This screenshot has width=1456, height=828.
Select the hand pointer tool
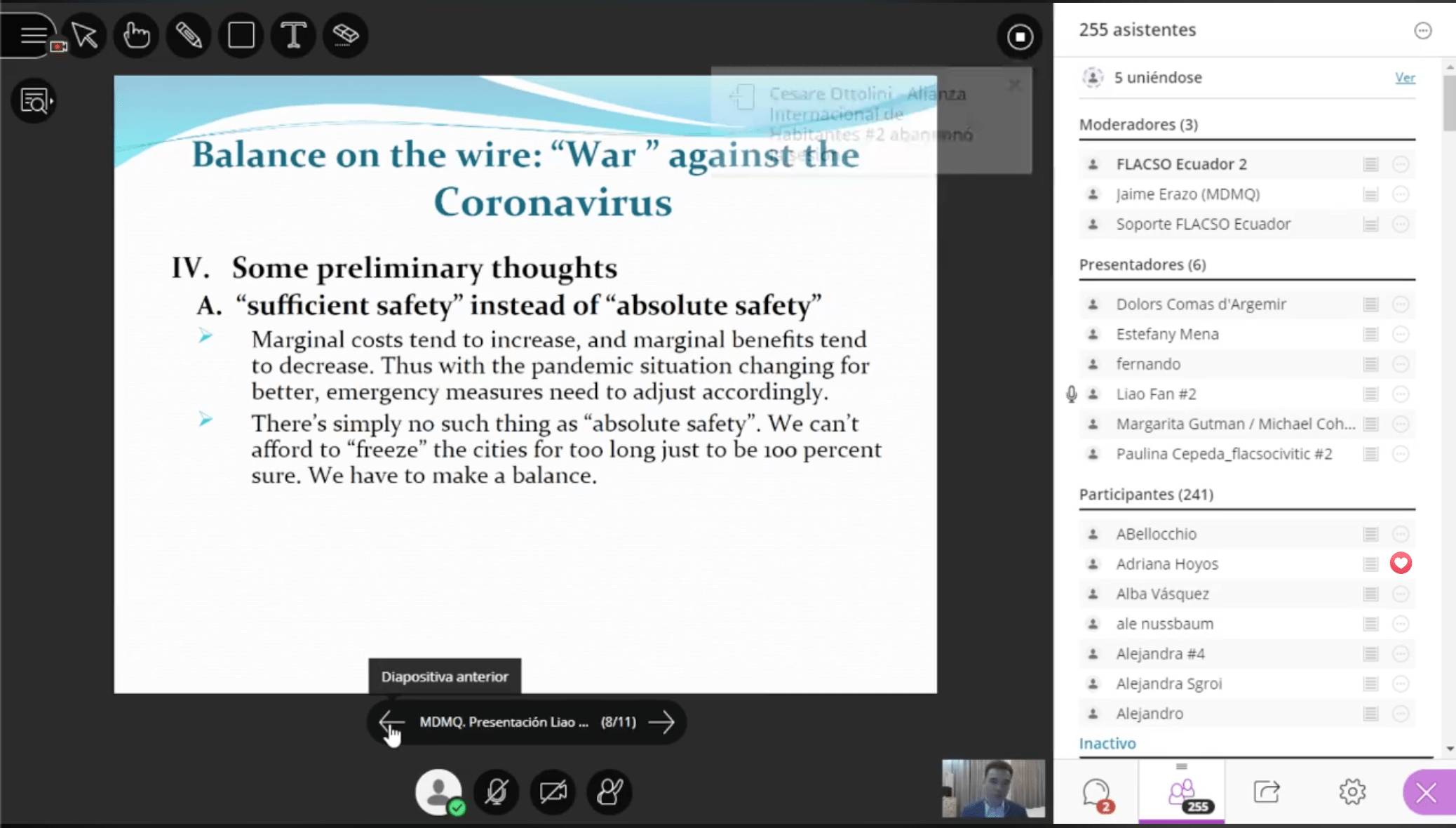[136, 35]
